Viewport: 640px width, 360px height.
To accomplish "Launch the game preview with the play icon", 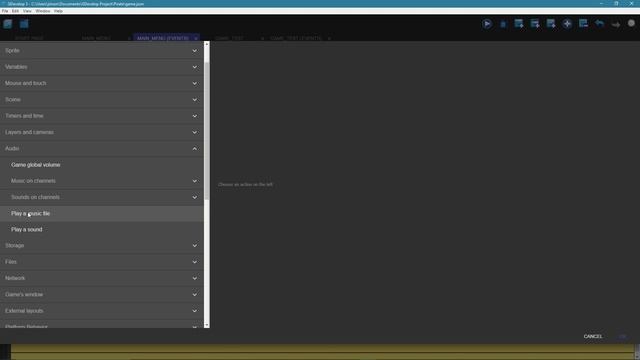I will pyautogui.click(x=487, y=24).
